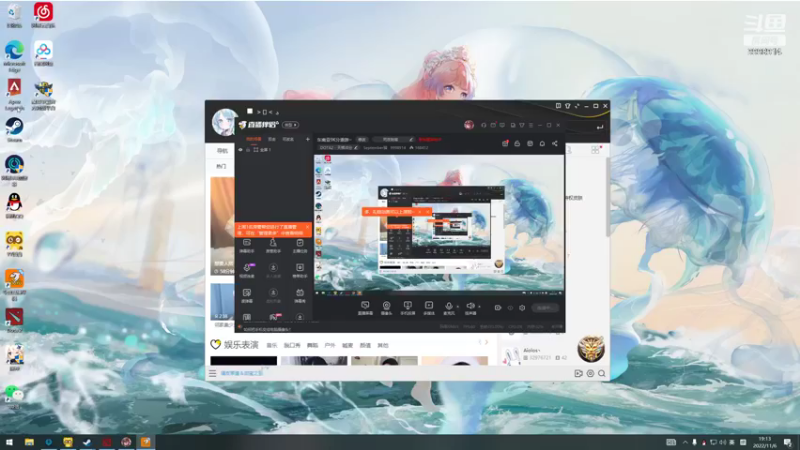Select the second scene tab
Screen dimensions: 800x450
tap(271, 139)
